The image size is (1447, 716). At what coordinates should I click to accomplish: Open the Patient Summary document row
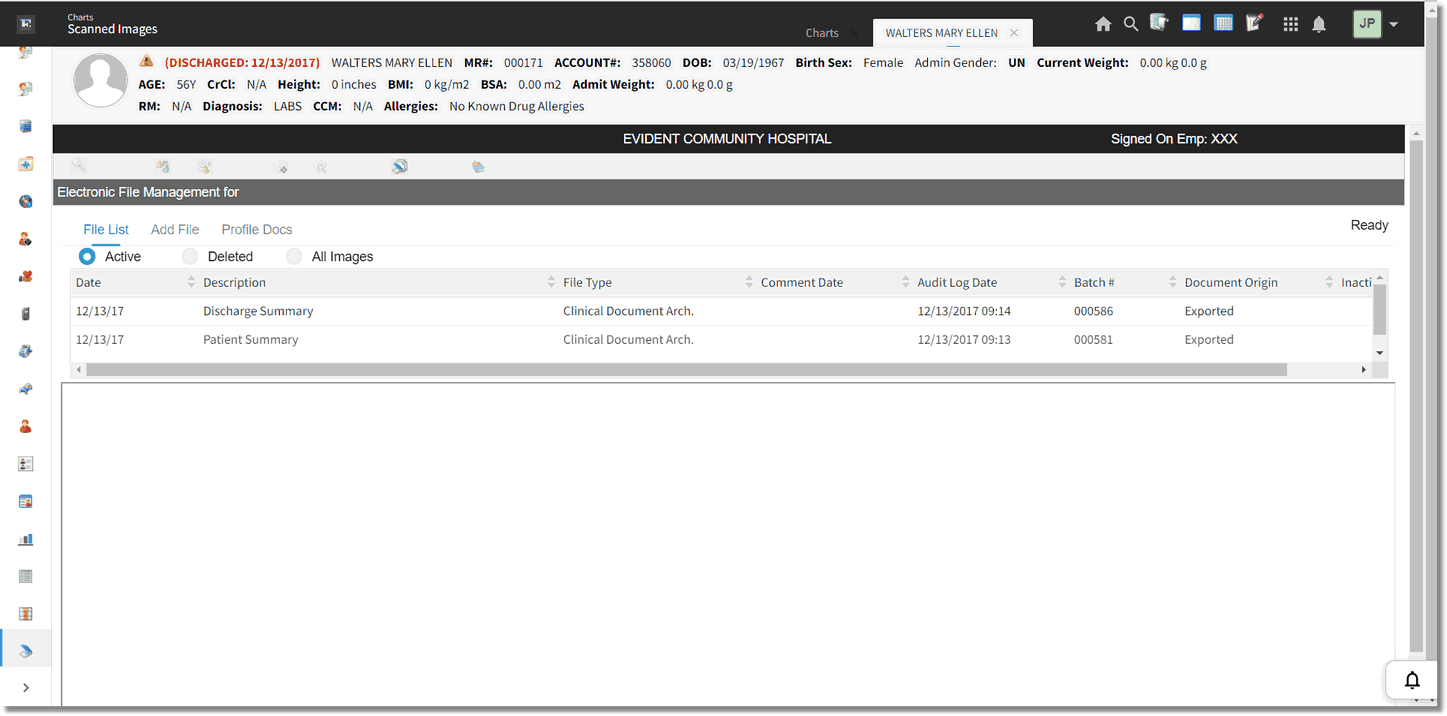pos(721,340)
